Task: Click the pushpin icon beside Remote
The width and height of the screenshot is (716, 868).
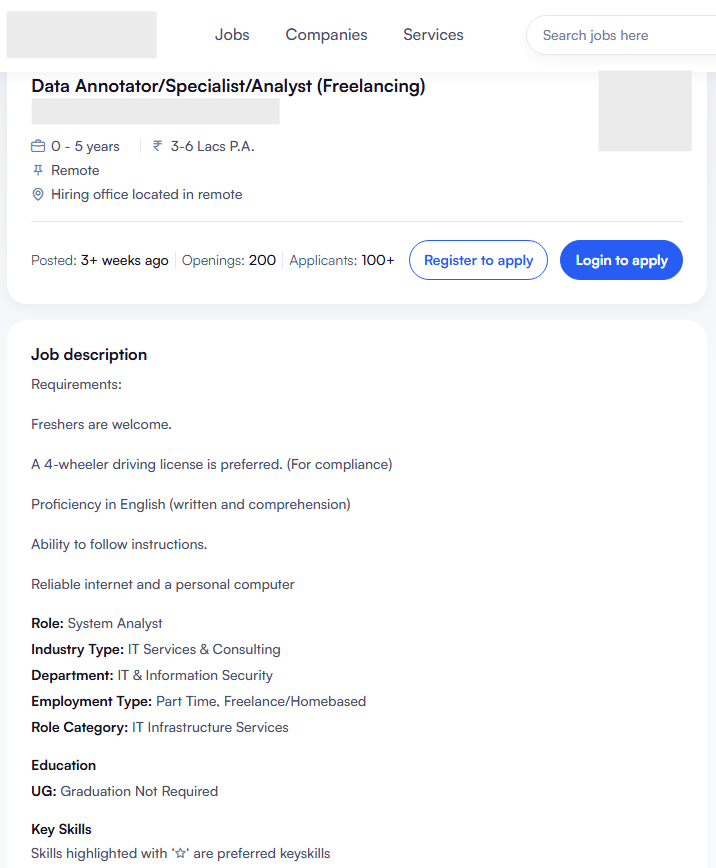Action: 38,170
